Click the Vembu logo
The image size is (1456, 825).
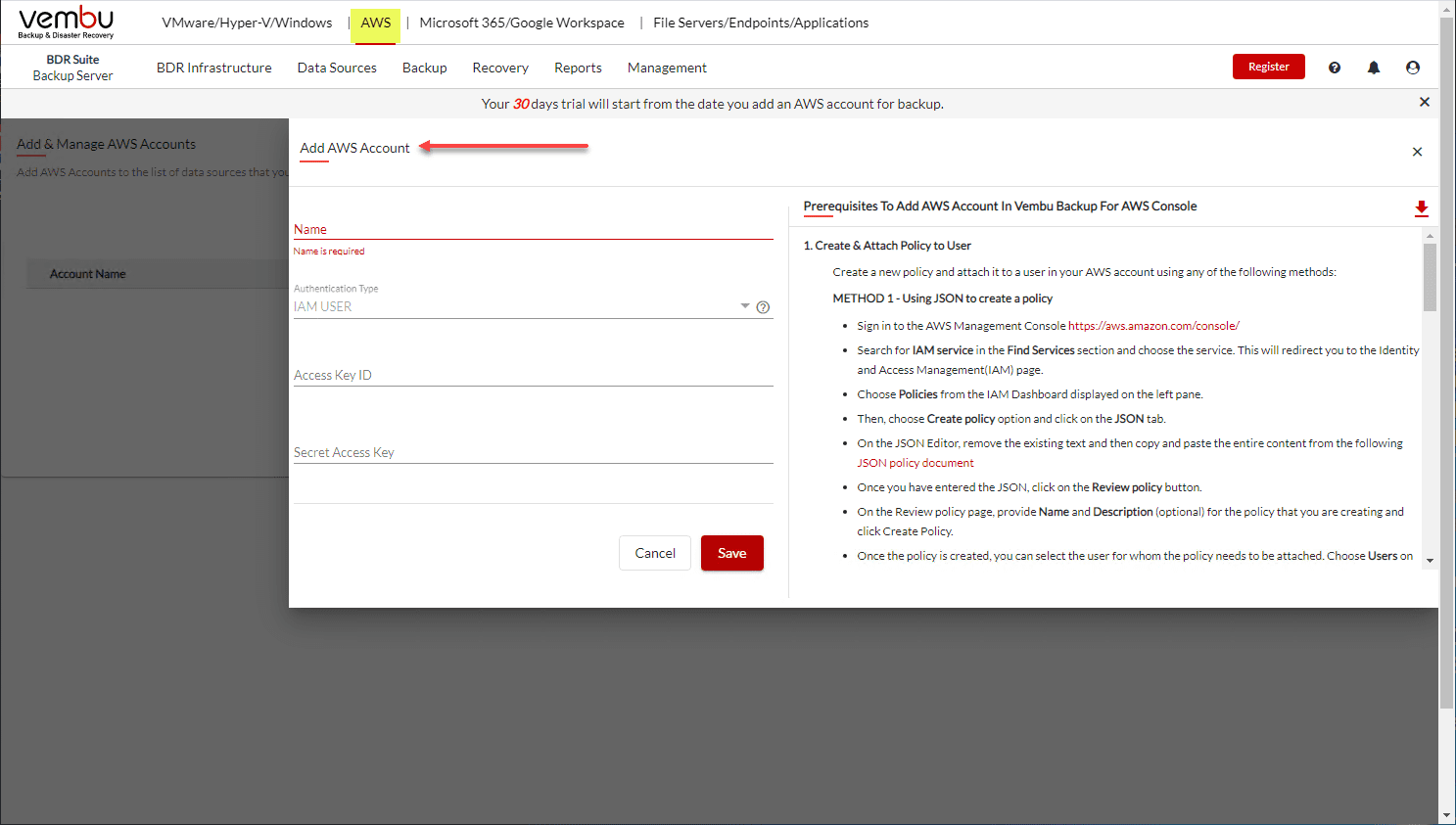(66, 23)
